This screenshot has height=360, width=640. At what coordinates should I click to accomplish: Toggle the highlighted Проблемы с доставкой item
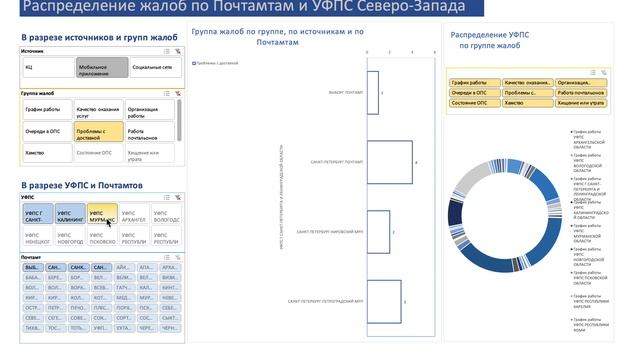(98, 131)
